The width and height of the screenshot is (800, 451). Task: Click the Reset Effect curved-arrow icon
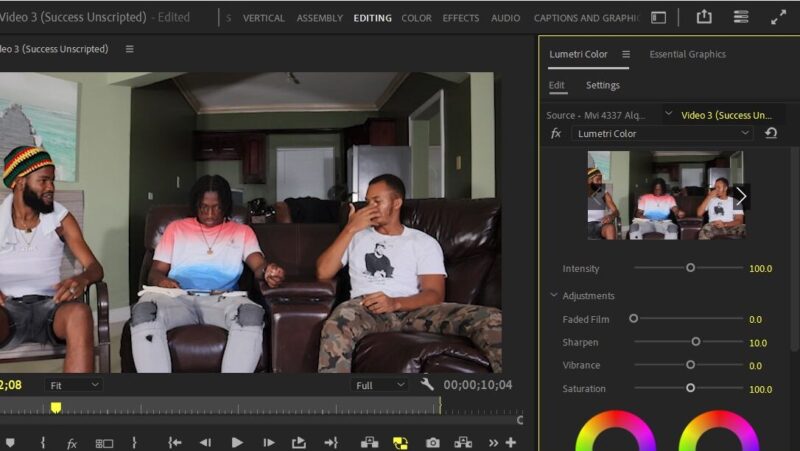click(x=771, y=133)
